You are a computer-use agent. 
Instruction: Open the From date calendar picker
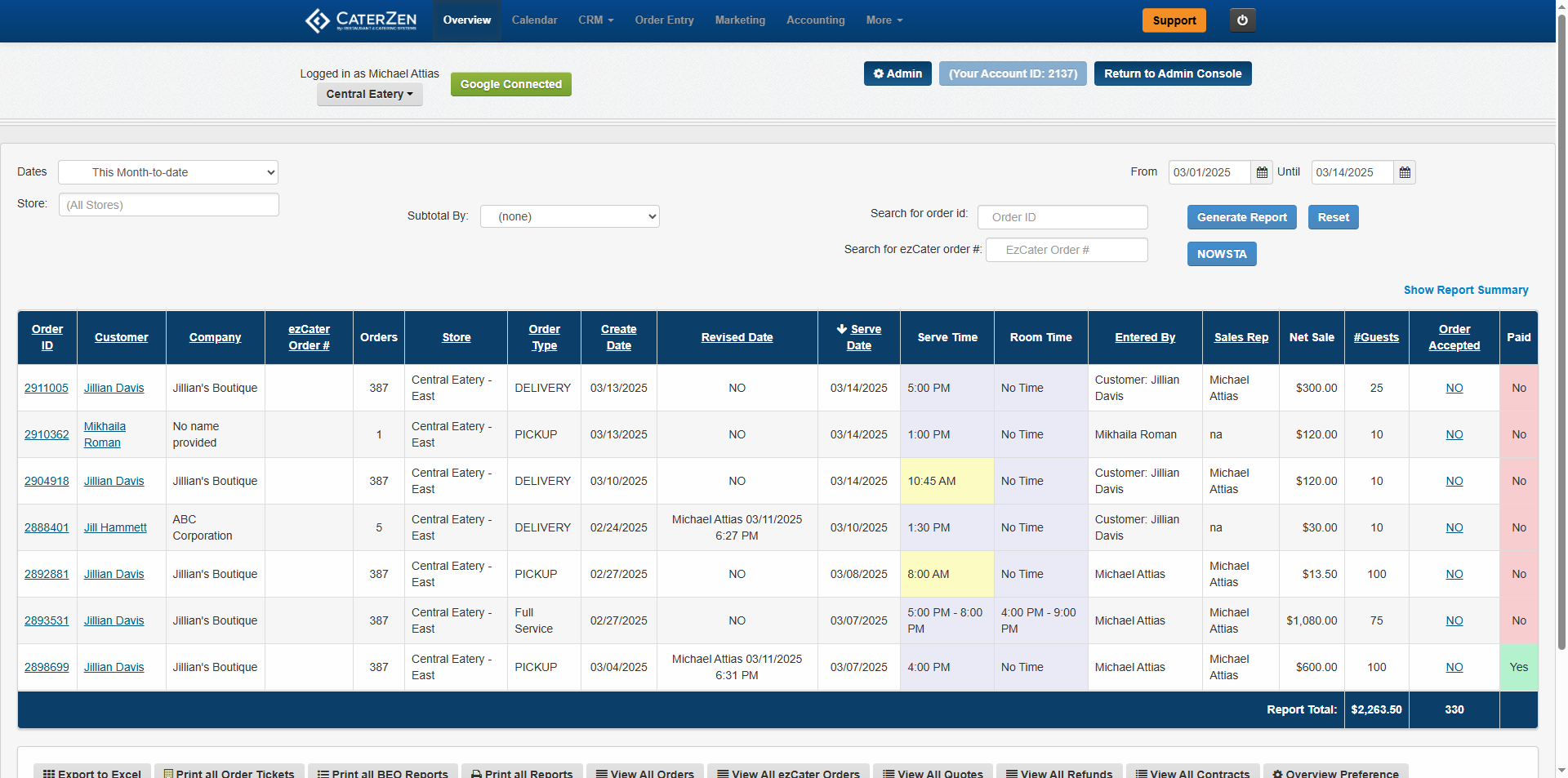[x=1262, y=172]
